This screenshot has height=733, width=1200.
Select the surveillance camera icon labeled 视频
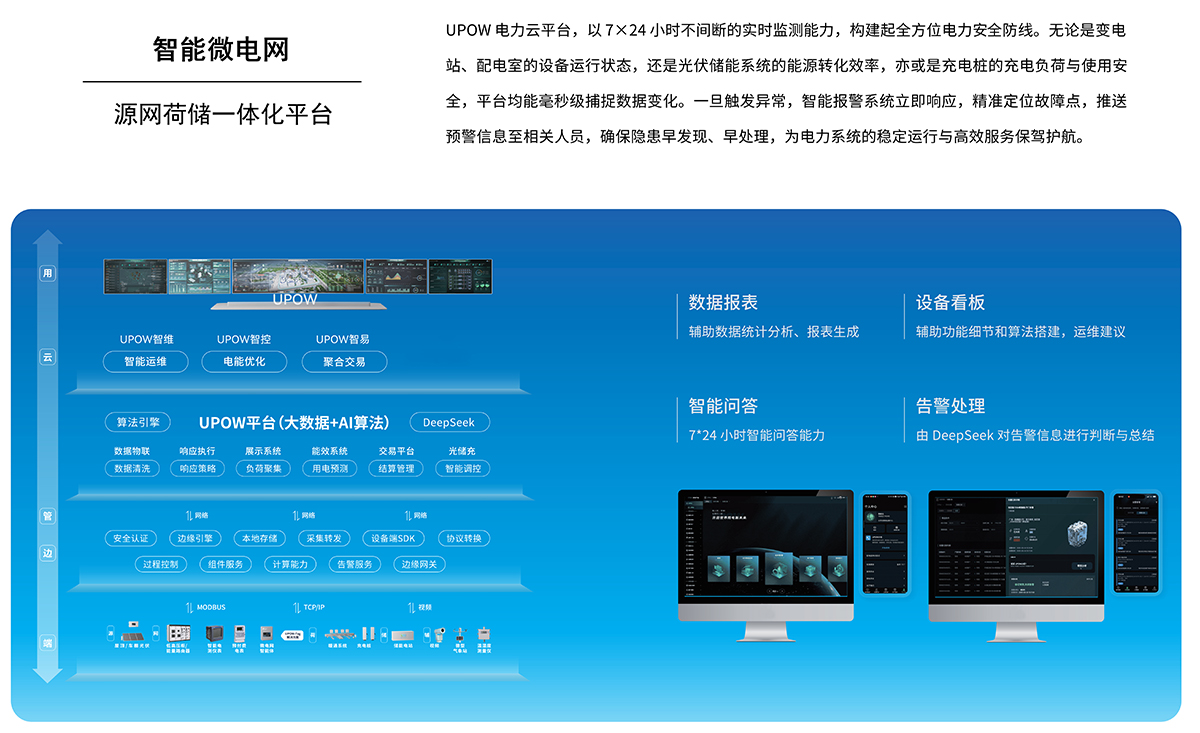(x=439, y=634)
